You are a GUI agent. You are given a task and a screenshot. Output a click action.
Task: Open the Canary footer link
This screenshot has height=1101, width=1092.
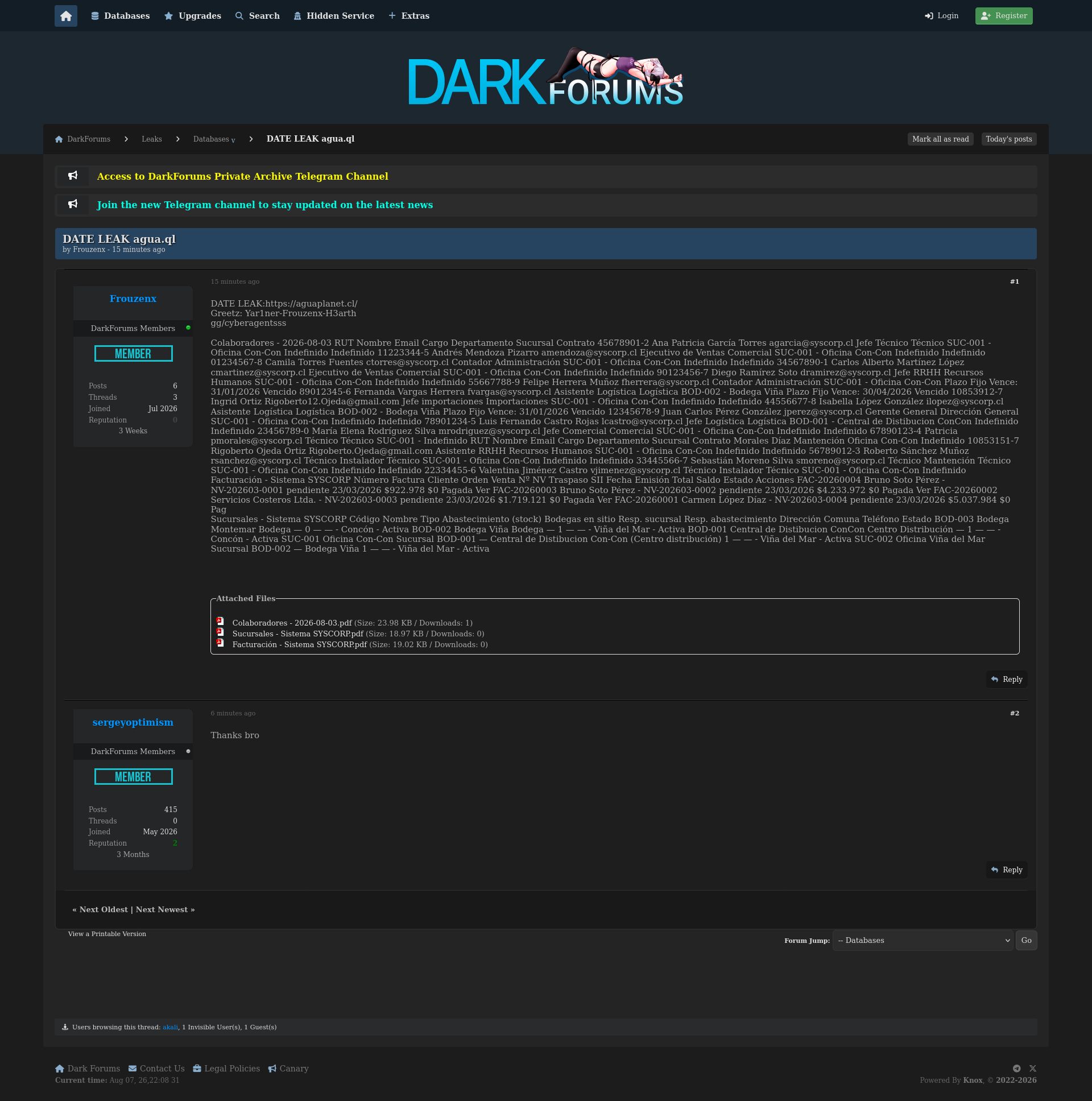click(288, 1069)
